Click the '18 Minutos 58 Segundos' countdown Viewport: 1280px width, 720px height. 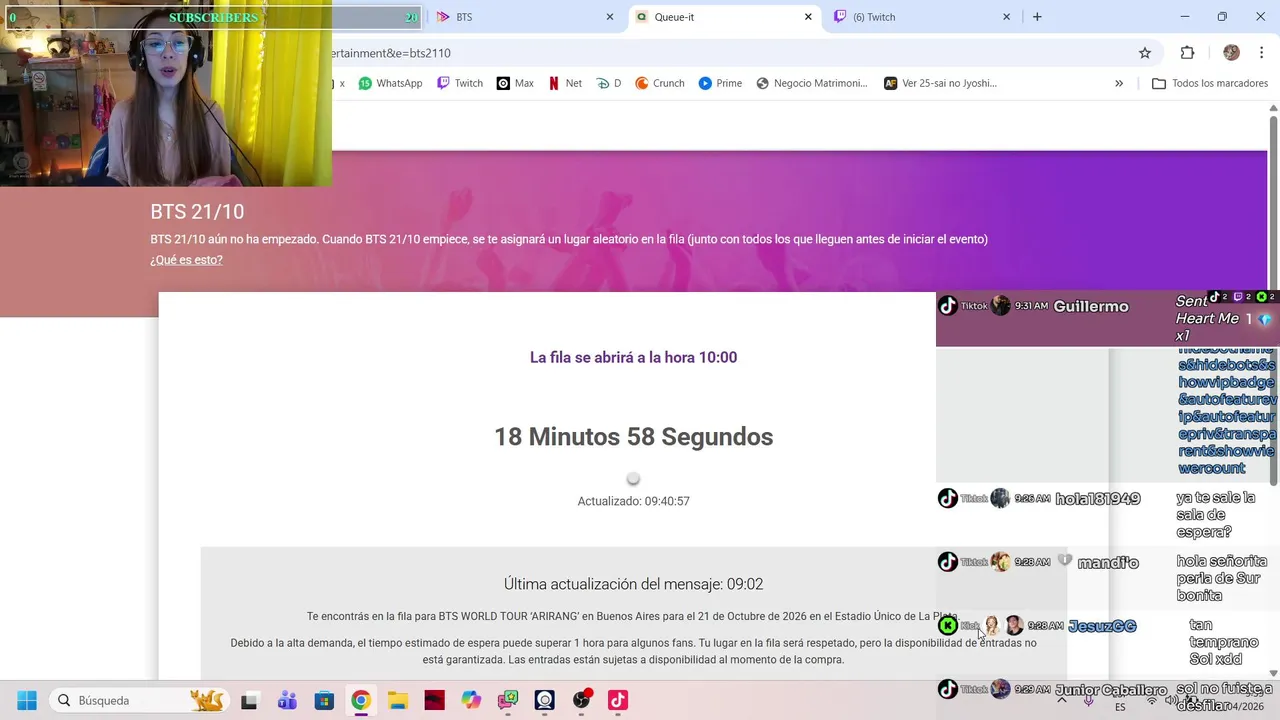tap(633, 437)
